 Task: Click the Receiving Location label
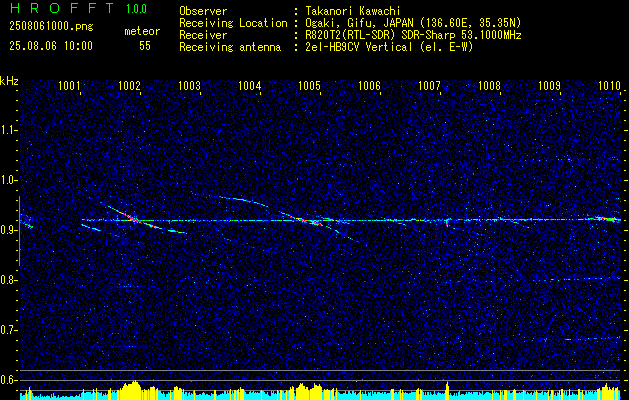coord(233,23)
